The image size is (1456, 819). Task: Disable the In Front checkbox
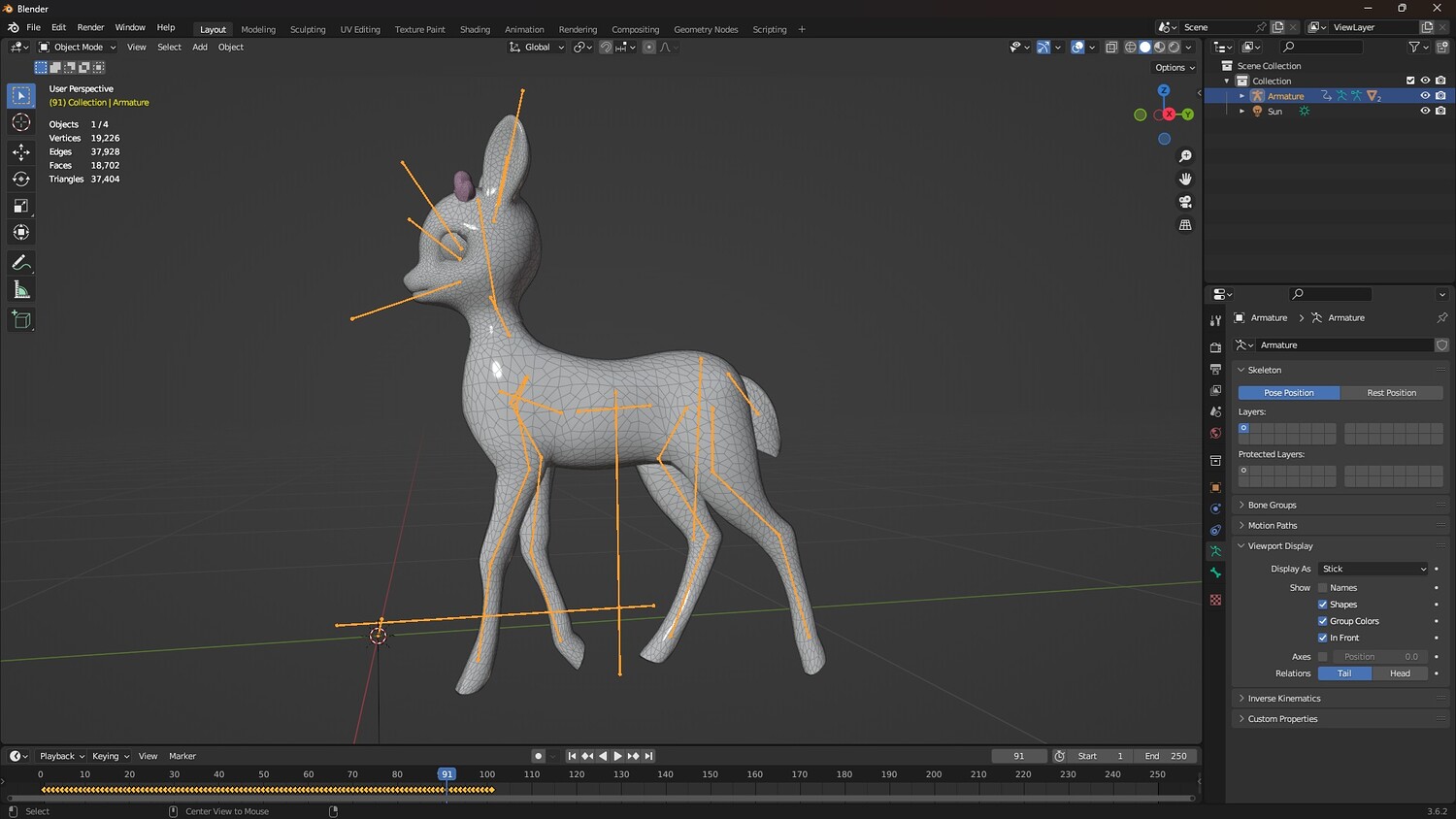click(x=1322, y=638)
